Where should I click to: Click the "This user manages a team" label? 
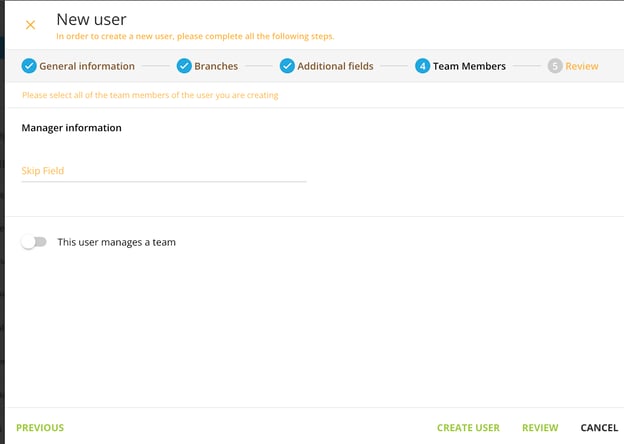(116, 242)
